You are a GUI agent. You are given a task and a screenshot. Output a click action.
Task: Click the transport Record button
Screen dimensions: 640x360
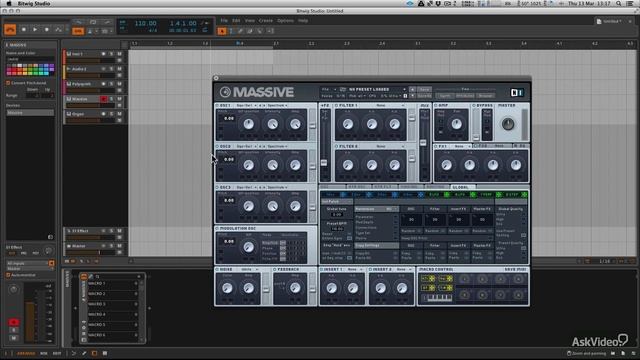point(47,29)
